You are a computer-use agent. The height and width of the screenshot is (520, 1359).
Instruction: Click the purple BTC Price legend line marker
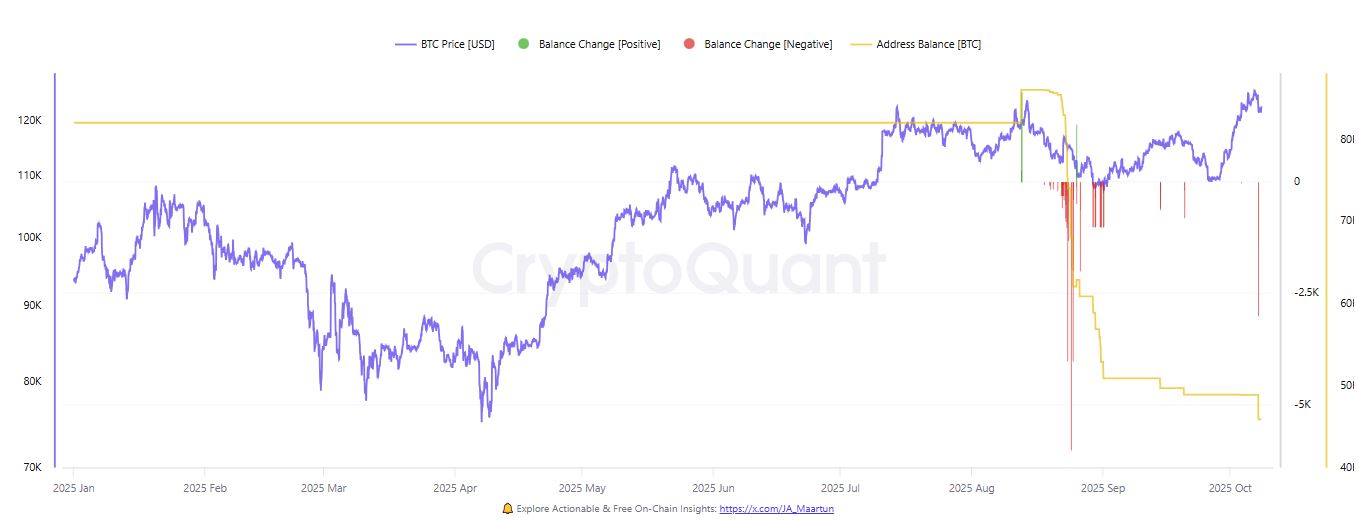405,44
